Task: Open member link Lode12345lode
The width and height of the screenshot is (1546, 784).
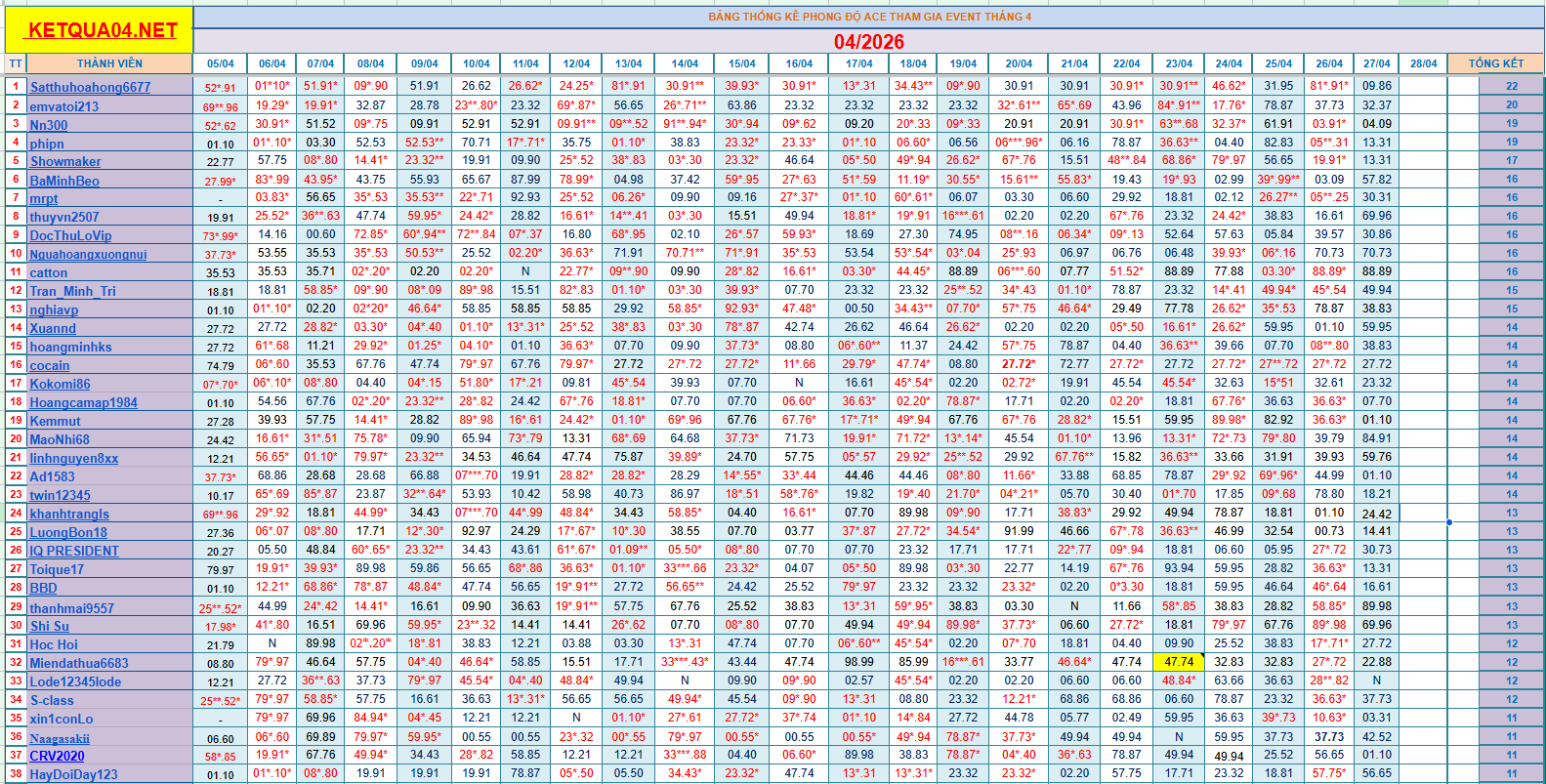Action: (x=75, y=681)
